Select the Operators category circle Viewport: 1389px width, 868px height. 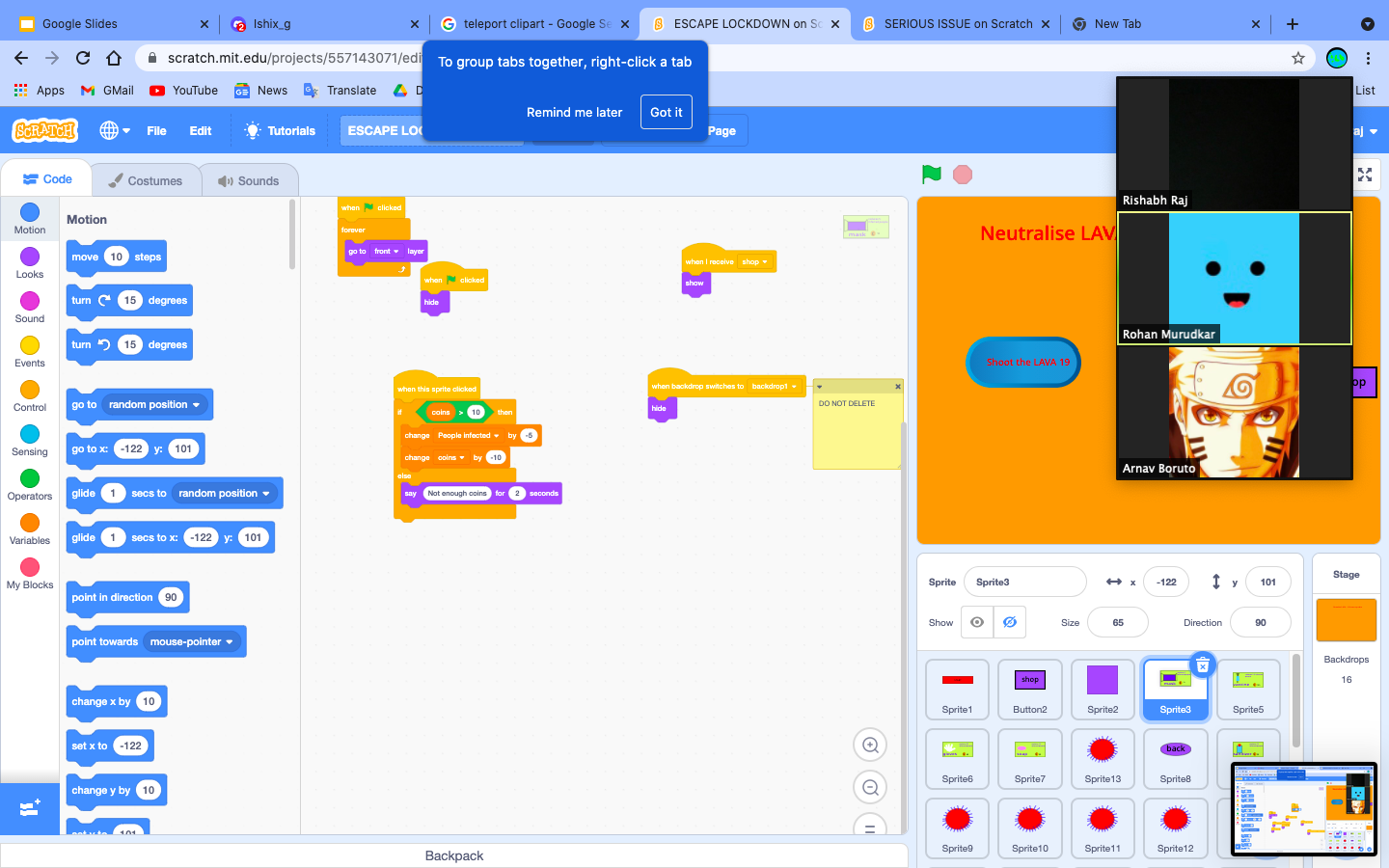coord(30,478)
